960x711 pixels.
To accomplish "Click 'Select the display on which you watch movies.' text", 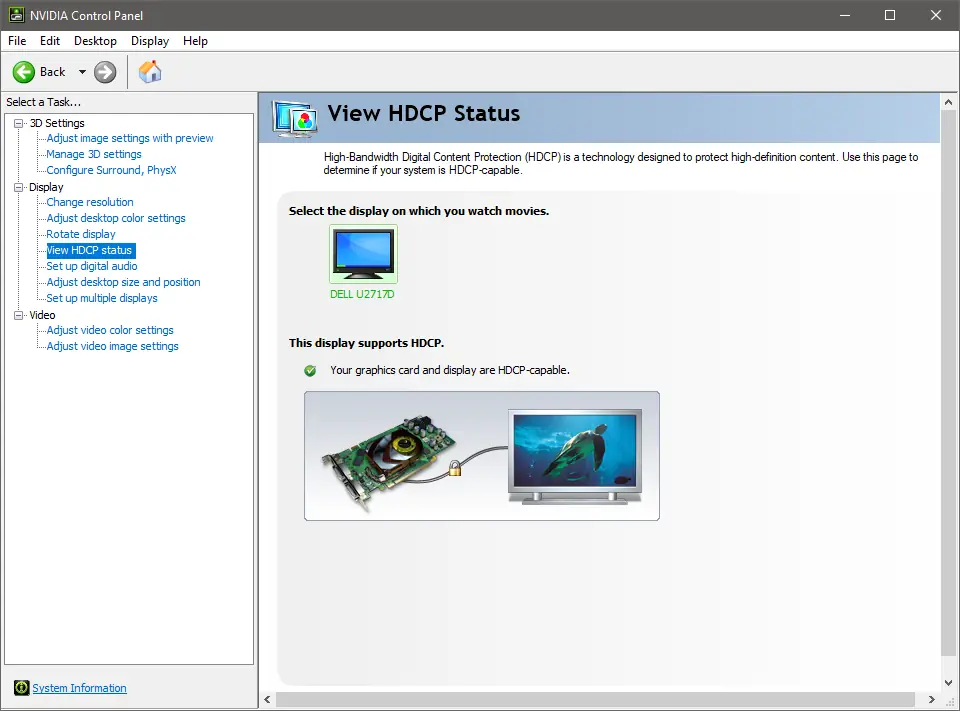I will [419, 211].
